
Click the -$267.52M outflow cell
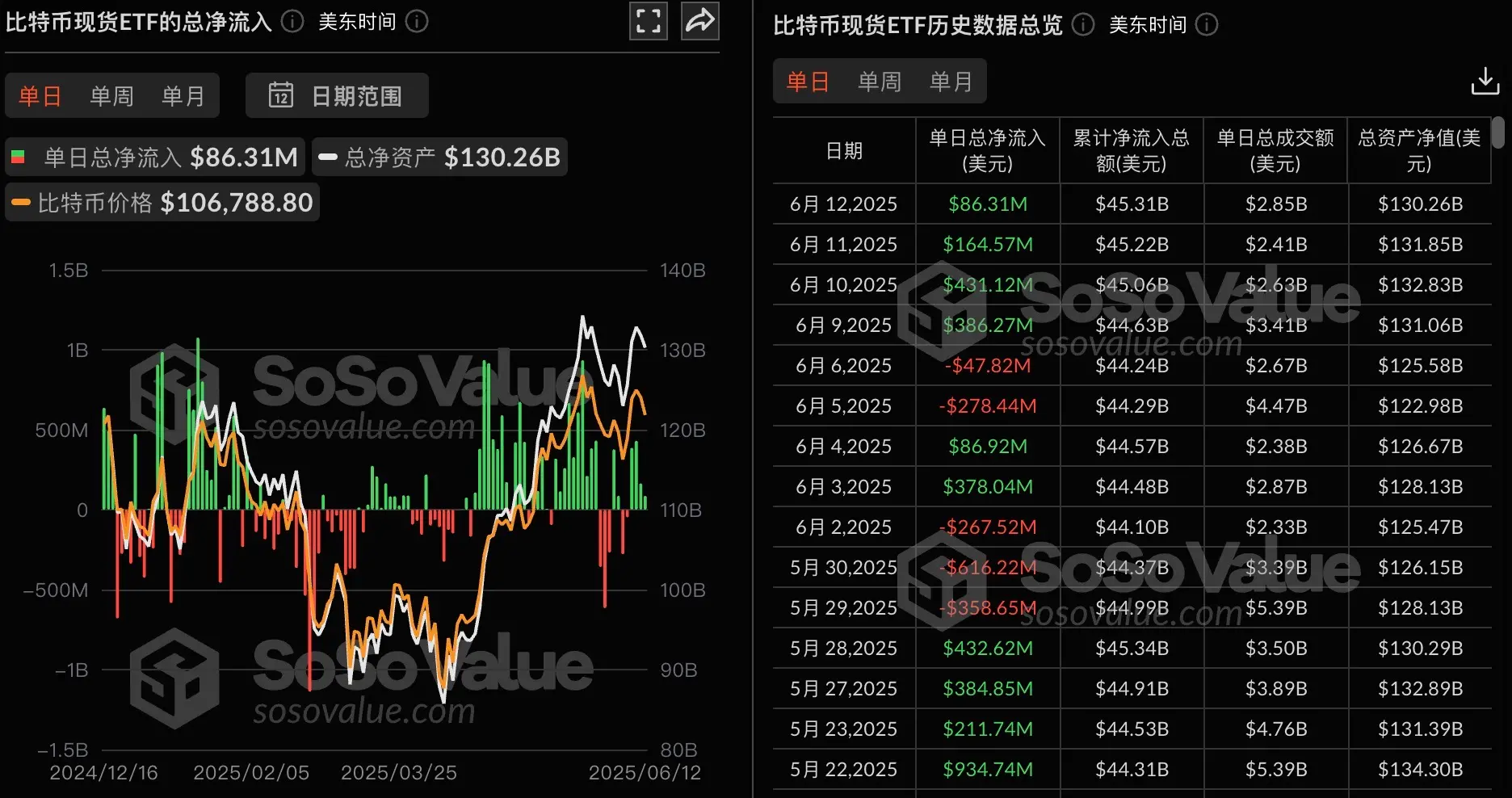(988, 527)
